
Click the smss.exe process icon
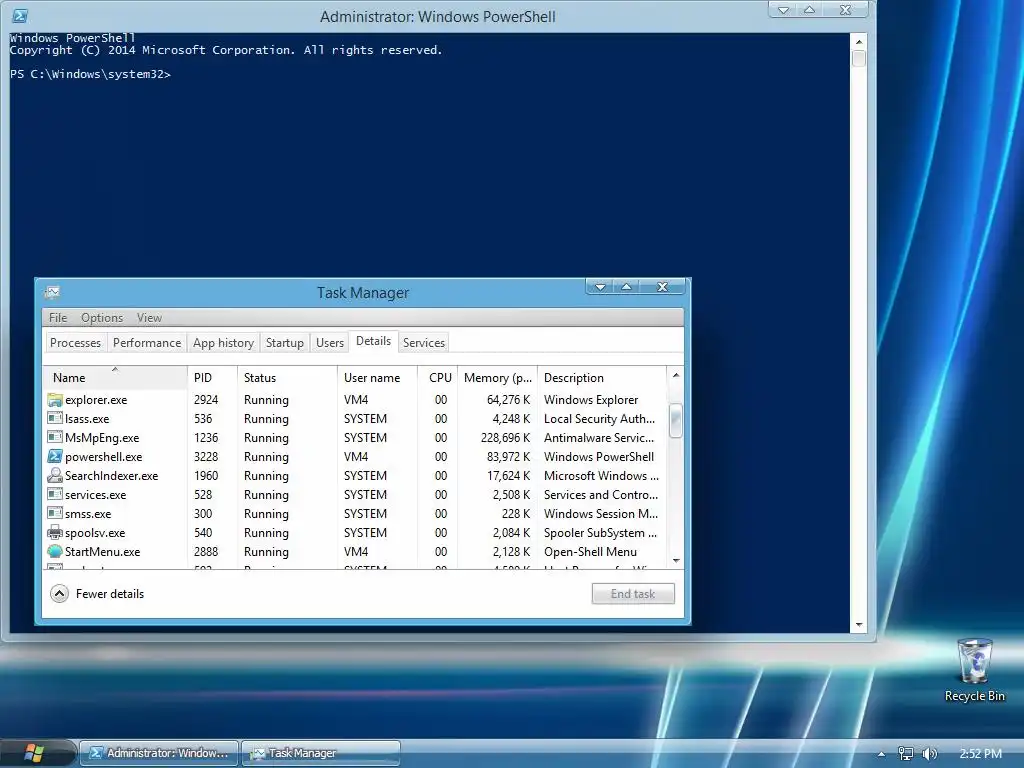55,513
